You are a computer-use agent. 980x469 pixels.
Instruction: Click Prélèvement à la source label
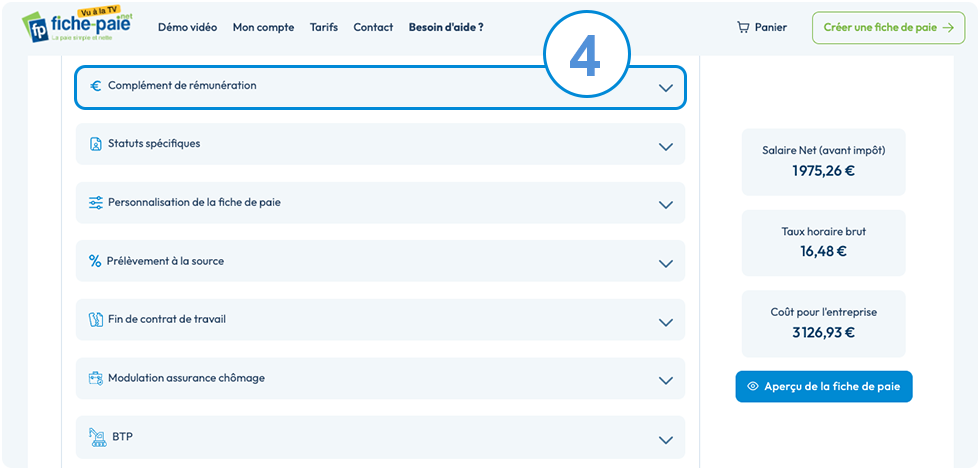[165, 261]
